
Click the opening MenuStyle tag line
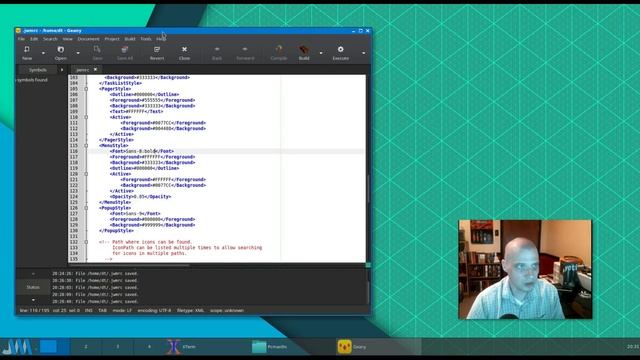113,145
